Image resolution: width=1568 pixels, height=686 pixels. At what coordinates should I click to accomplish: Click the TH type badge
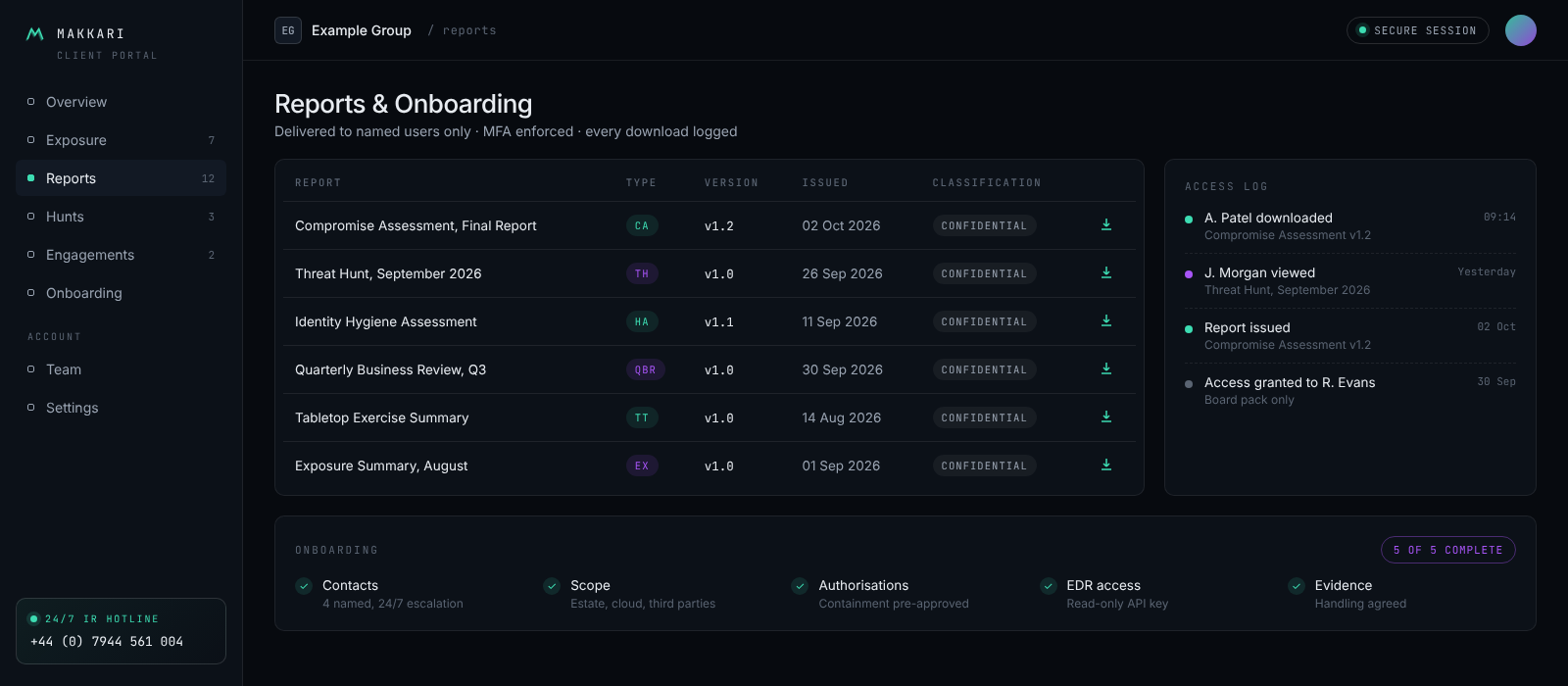click(642, 273)
